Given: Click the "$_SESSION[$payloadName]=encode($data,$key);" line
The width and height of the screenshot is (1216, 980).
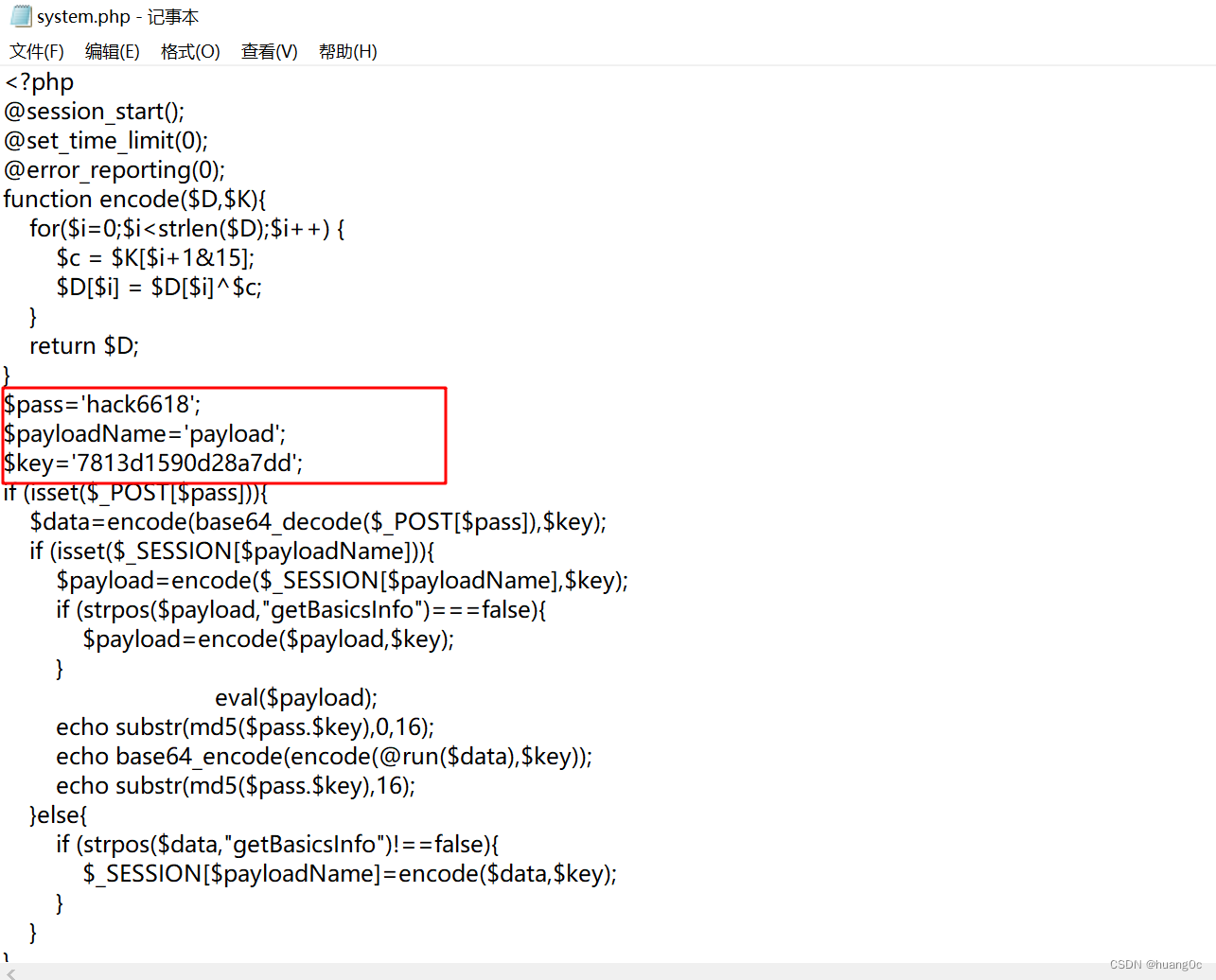Looking at the screenshot, I should pyautogui.click(x=350, y=874).
